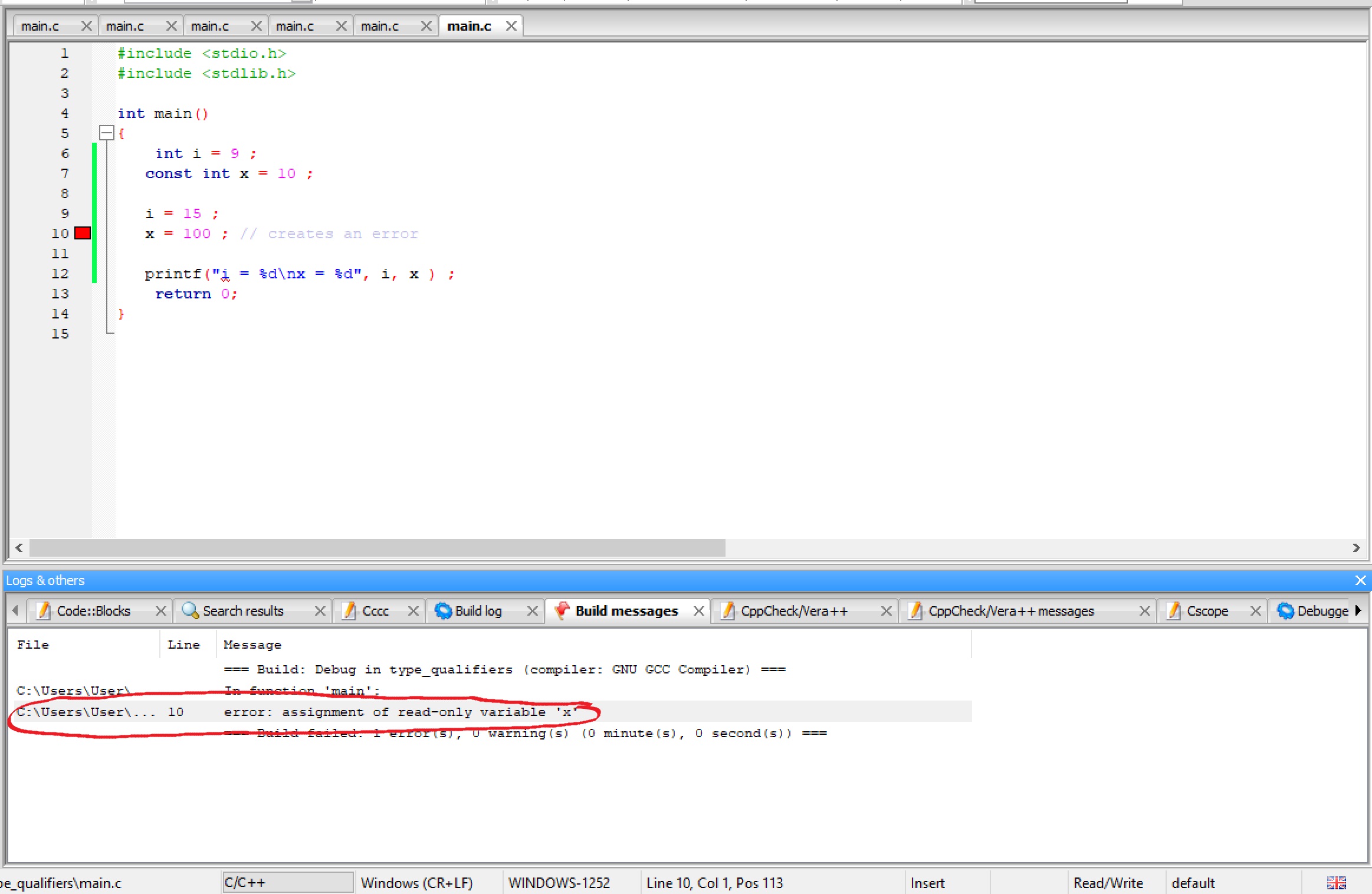Toggle the breakpoint on line 10
Image resolution: width=1372 pixels, height=894 pixels.
pos(82,233)
